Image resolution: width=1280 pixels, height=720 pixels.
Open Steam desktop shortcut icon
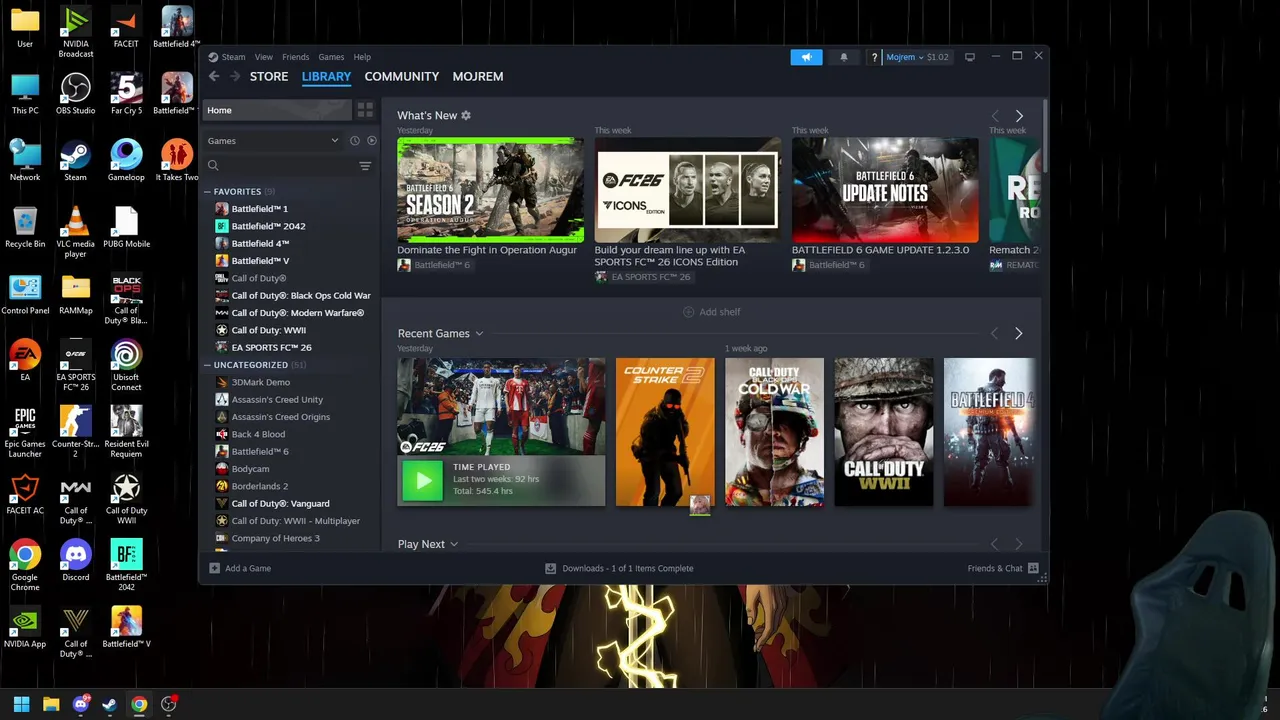pyautogui.click(x=75, y=160)
